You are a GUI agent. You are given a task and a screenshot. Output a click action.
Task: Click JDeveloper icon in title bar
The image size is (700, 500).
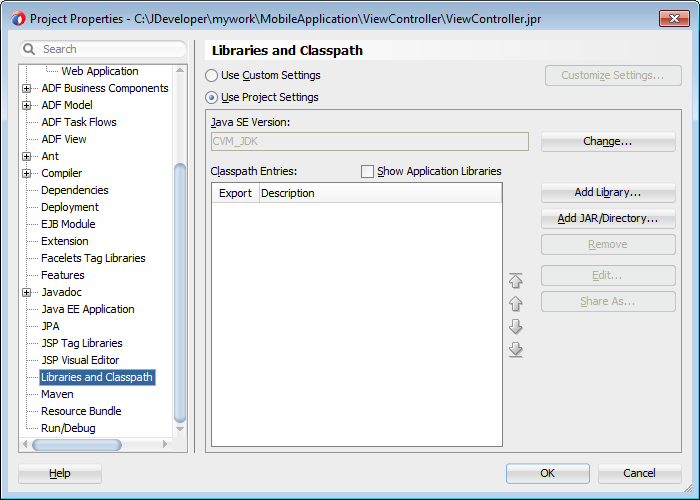click(x=18, y=19)
